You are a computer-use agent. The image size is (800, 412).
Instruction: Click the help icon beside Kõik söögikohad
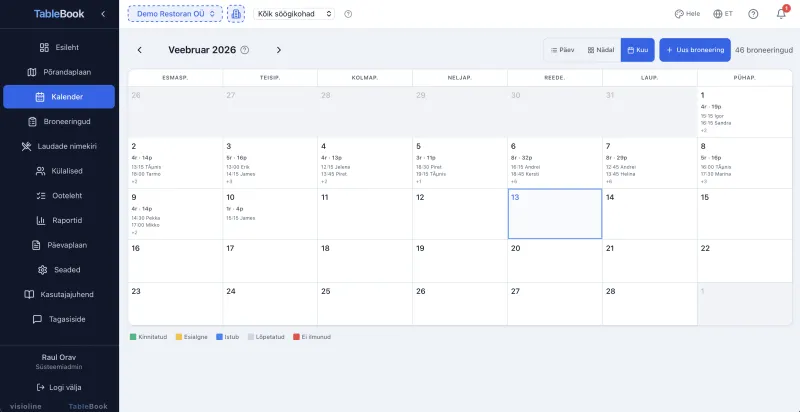[x=348, y=14]
